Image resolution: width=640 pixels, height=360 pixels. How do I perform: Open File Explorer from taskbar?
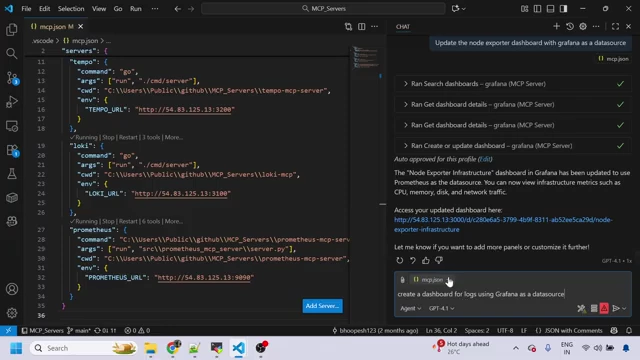point(150,348)
